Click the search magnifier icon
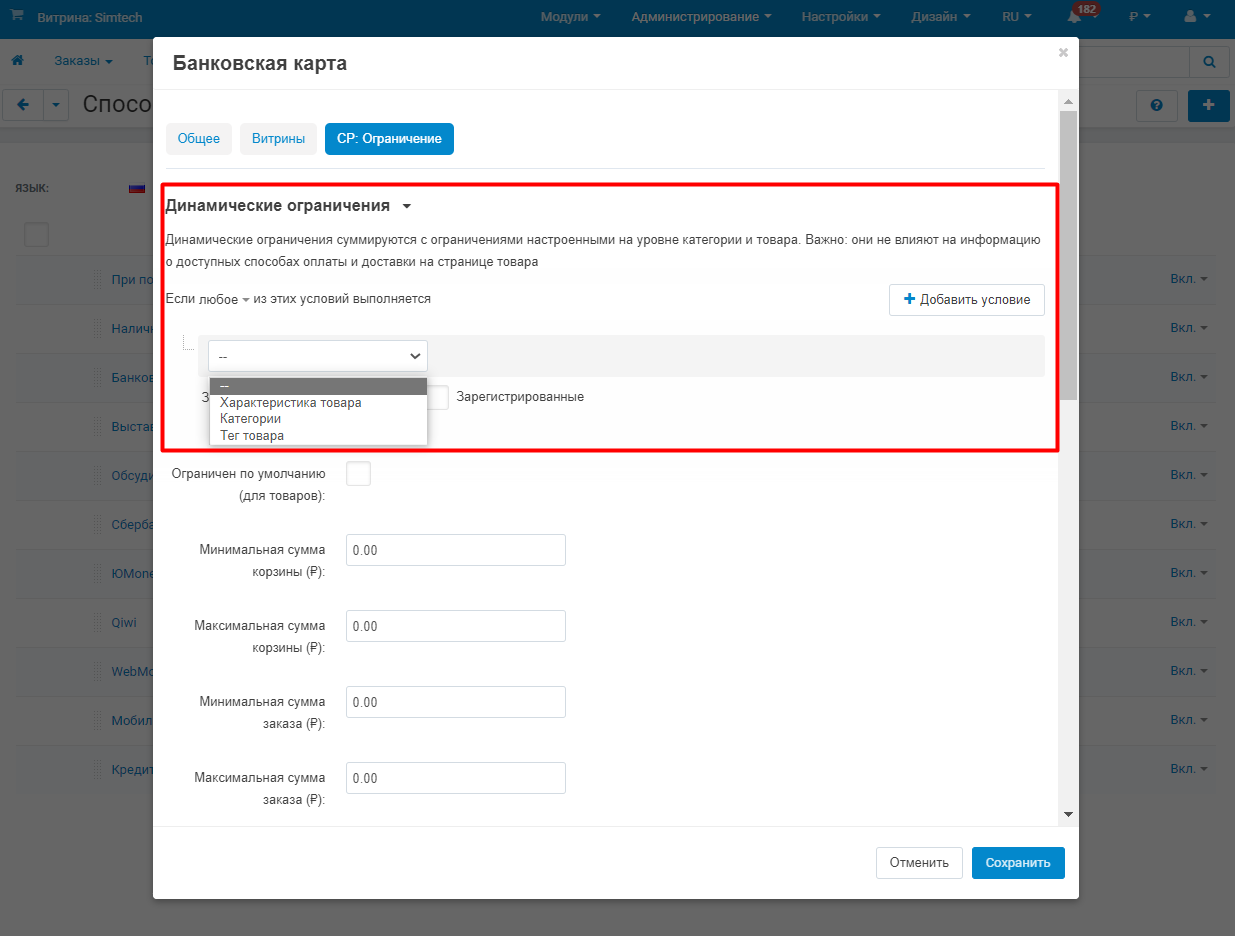 (1209, 62)
